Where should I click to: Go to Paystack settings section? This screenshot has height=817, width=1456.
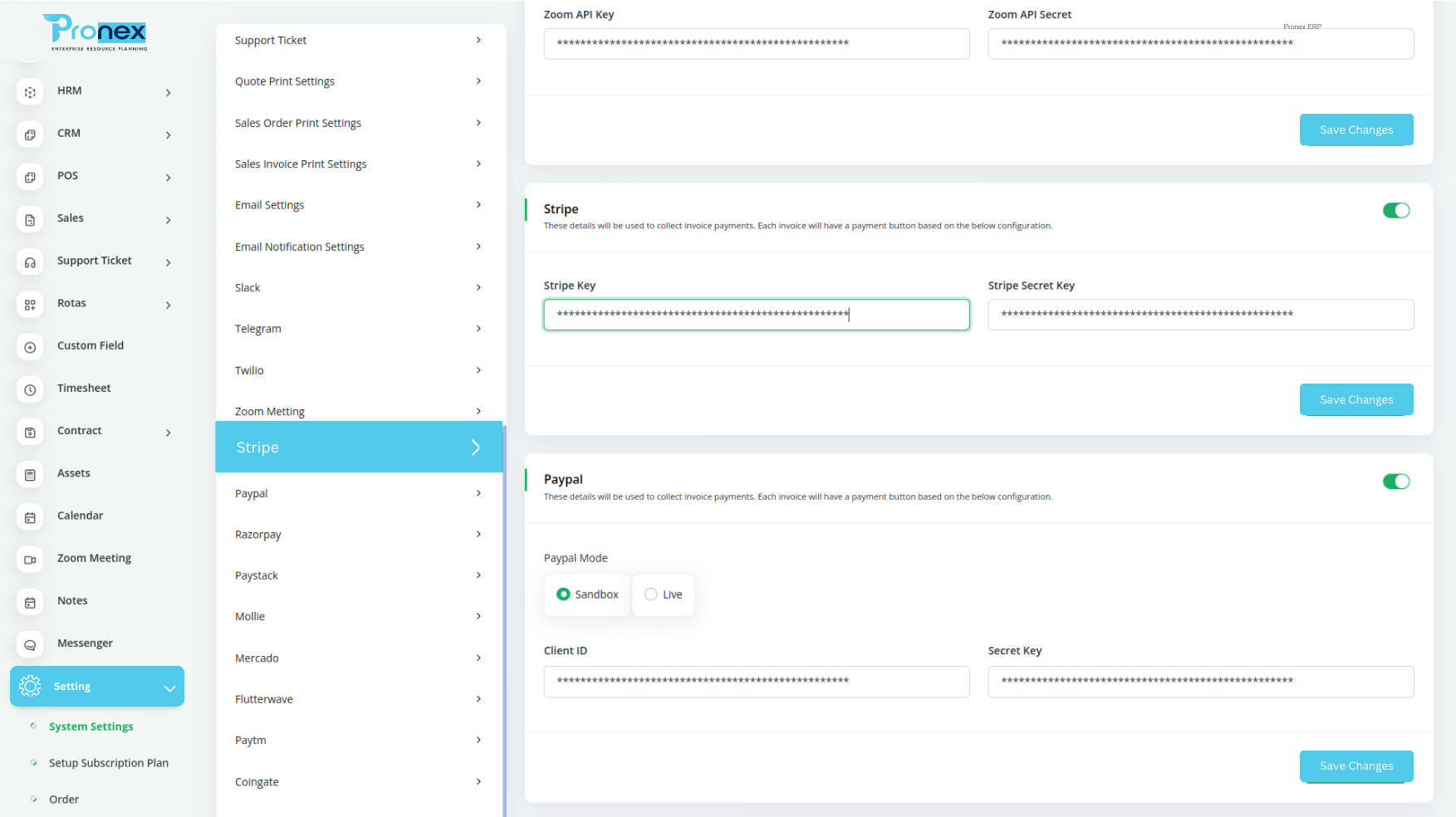point(359,575)
